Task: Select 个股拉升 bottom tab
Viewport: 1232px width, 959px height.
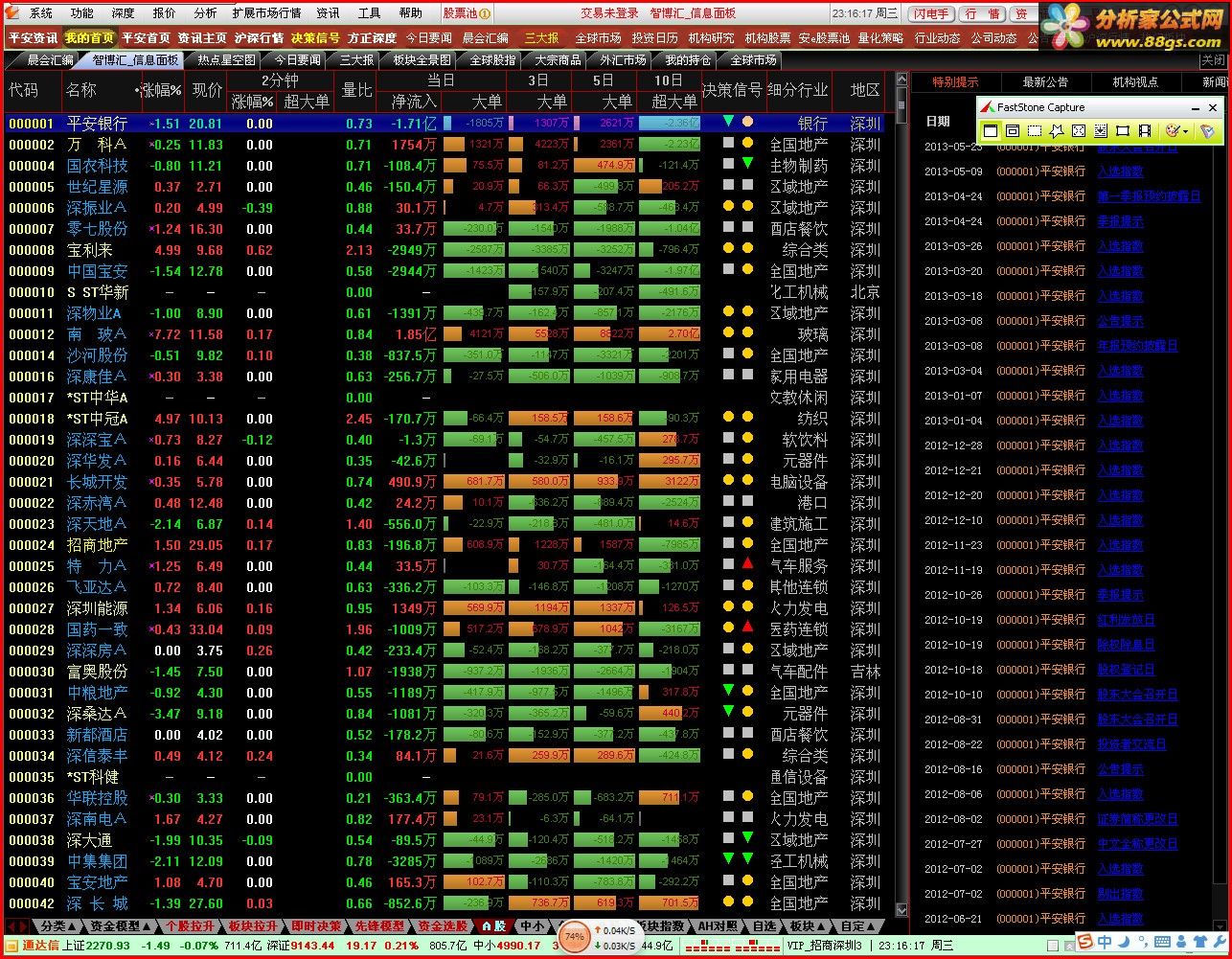Action: click(x=190, y=926)
